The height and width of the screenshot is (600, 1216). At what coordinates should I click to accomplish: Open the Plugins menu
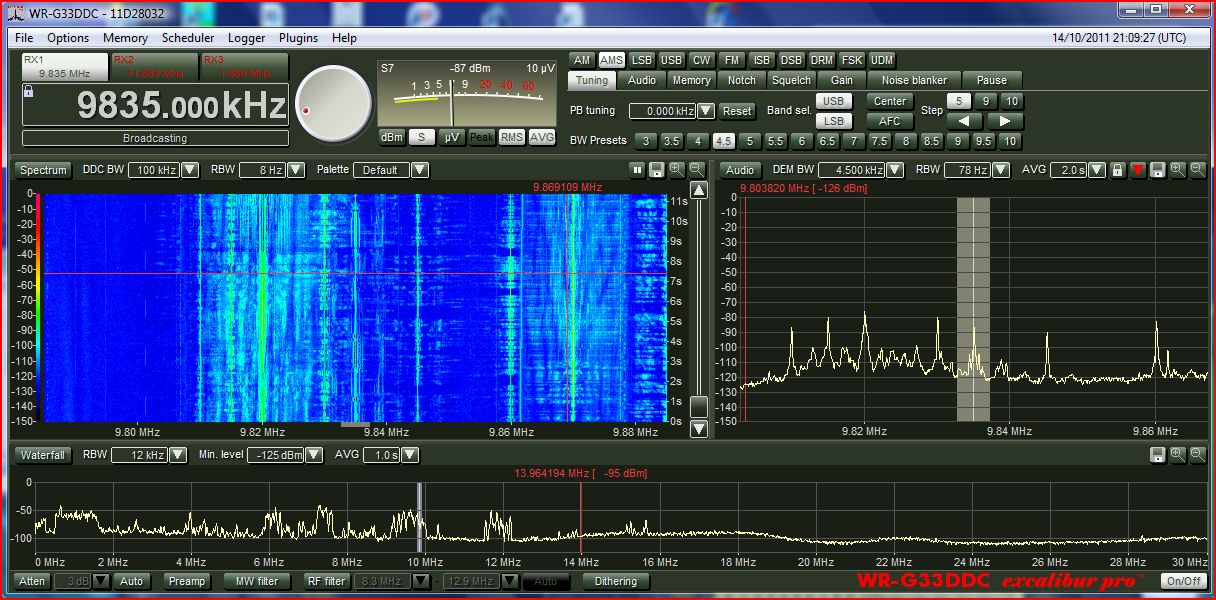(298, 38)
